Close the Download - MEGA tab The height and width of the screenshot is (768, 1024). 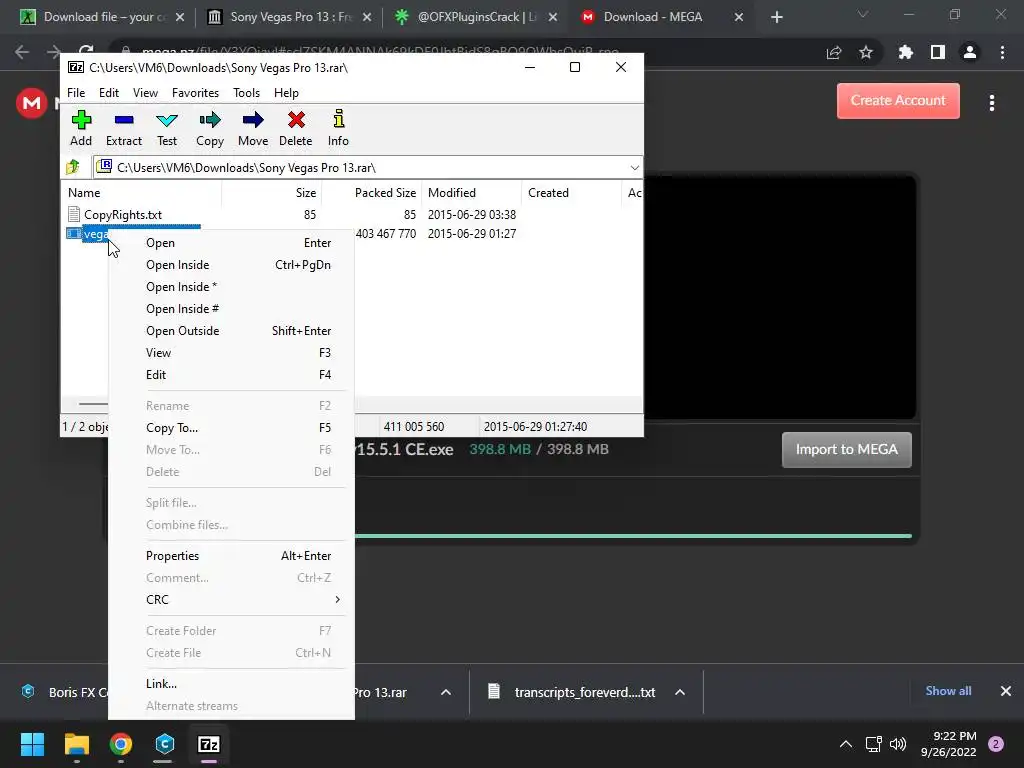pyautogui.click(x=739, y=17)
